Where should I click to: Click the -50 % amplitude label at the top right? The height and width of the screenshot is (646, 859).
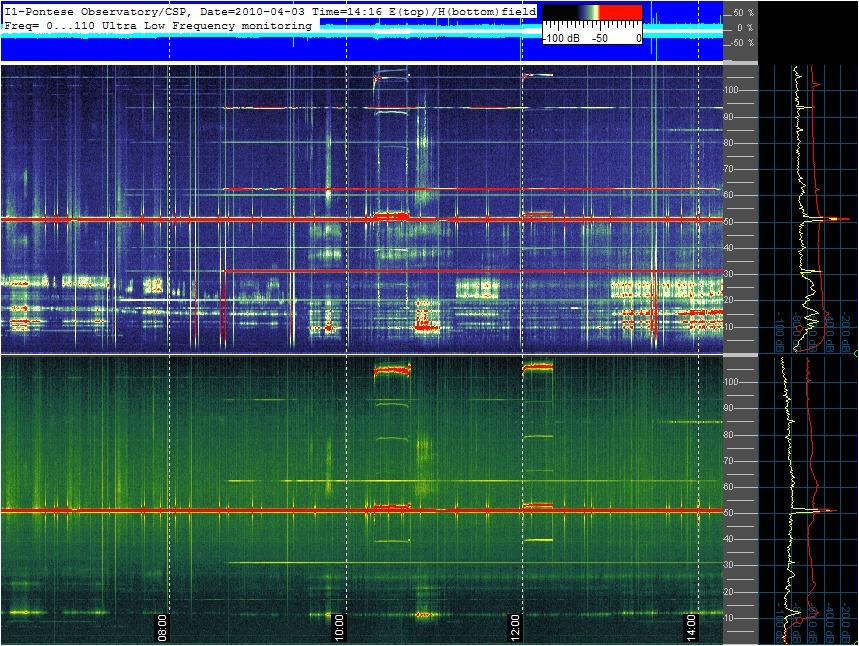click(x=742, y=43)
